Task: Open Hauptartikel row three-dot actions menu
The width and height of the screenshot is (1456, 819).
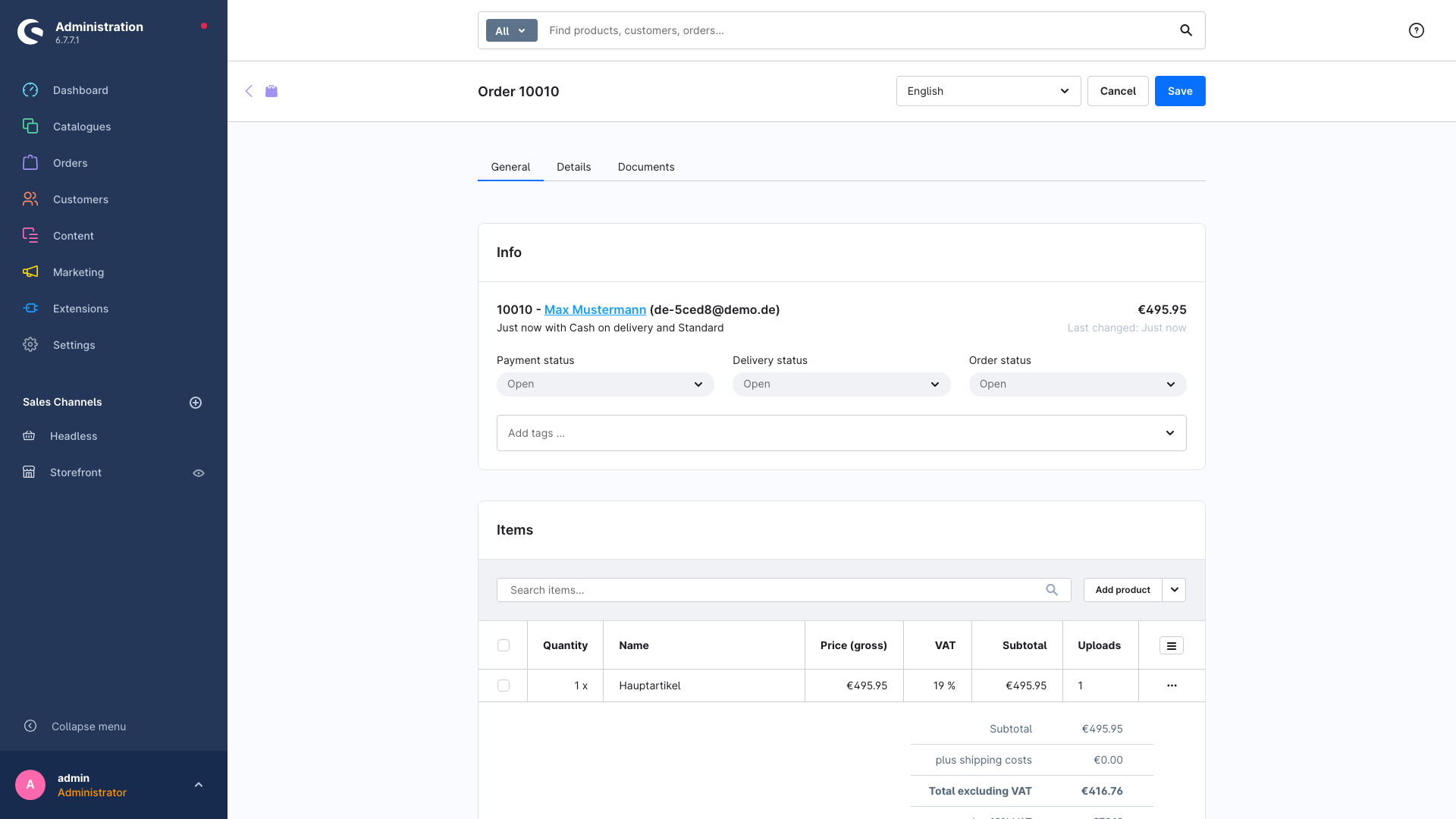Action: pos(1171,686)
